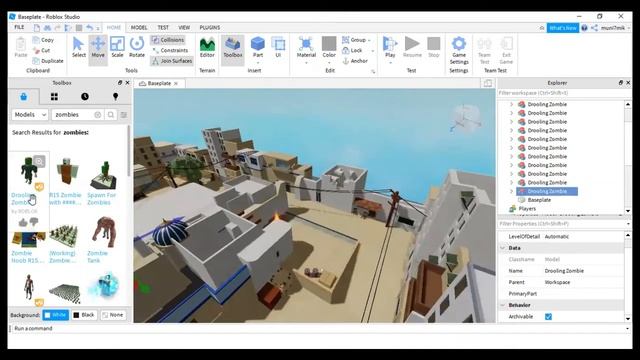Screen dimensions: 640x360
Task: Collapse the Data properties section
Action: click(503, 248)
